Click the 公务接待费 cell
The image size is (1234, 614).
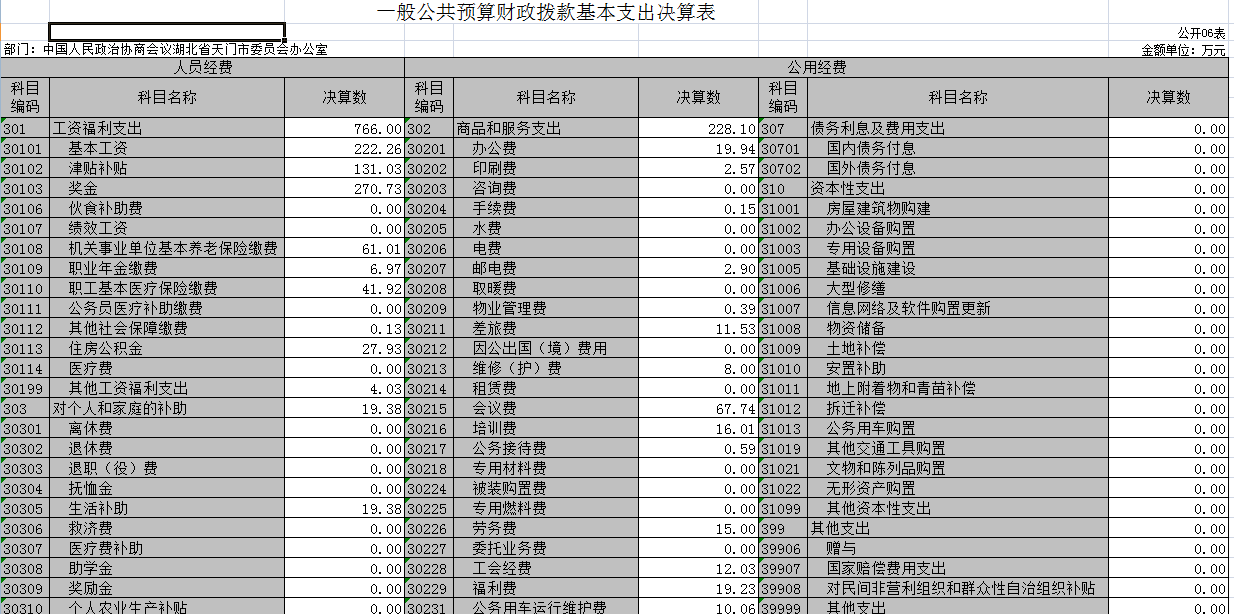546,449
